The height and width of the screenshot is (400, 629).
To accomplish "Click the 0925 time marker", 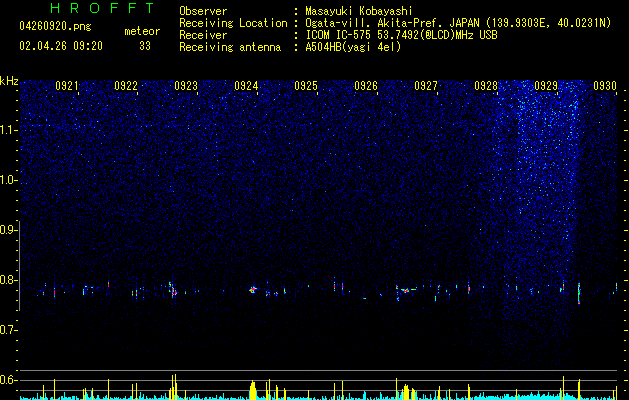I will [306, 86].
